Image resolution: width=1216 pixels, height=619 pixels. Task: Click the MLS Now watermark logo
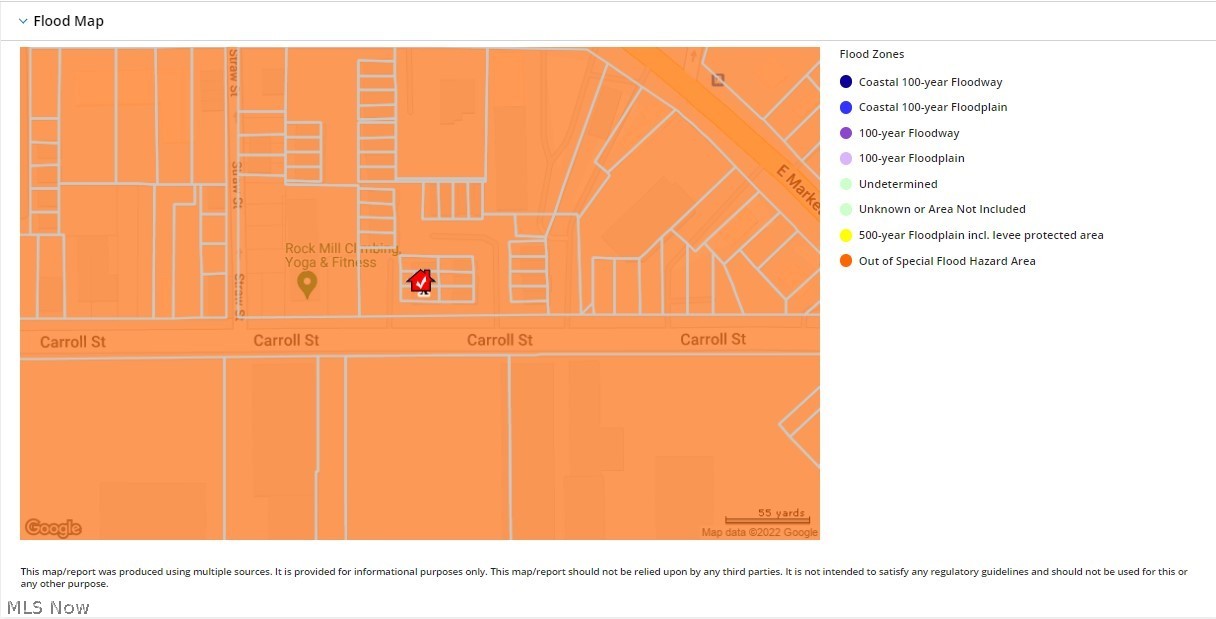pos(48,607)
